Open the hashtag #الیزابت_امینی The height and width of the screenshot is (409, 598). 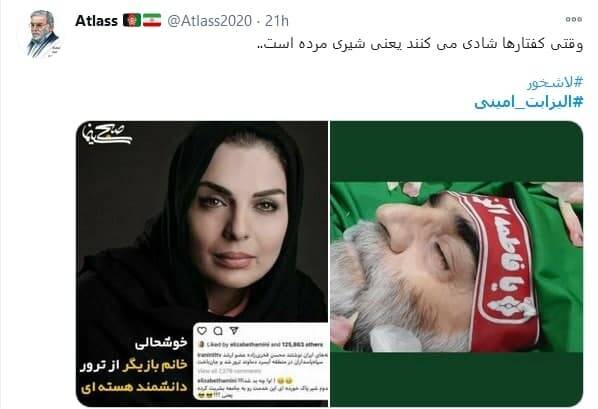529,102
